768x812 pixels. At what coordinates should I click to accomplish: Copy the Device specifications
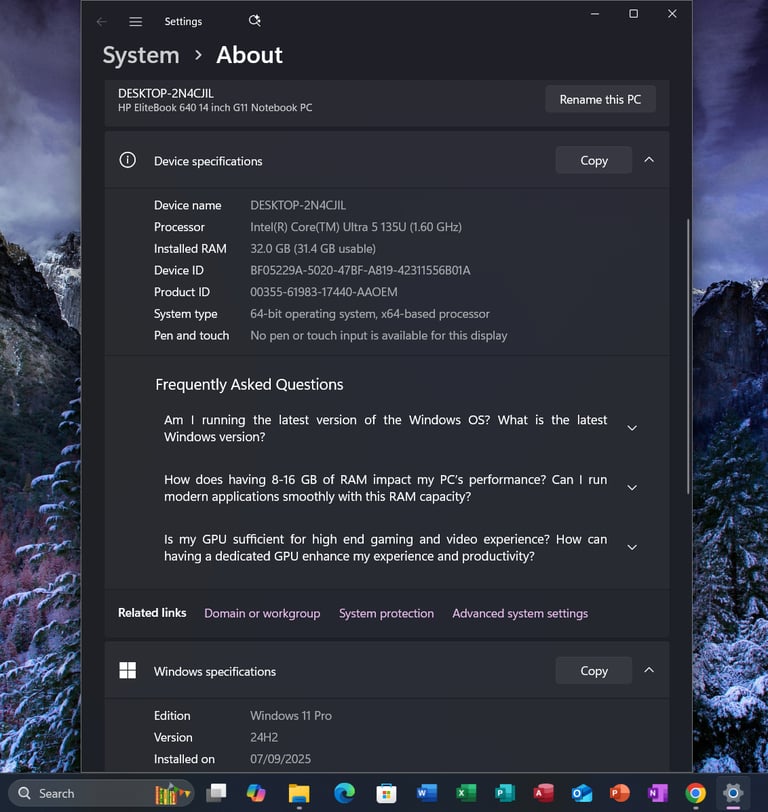(x=594, y=160)
